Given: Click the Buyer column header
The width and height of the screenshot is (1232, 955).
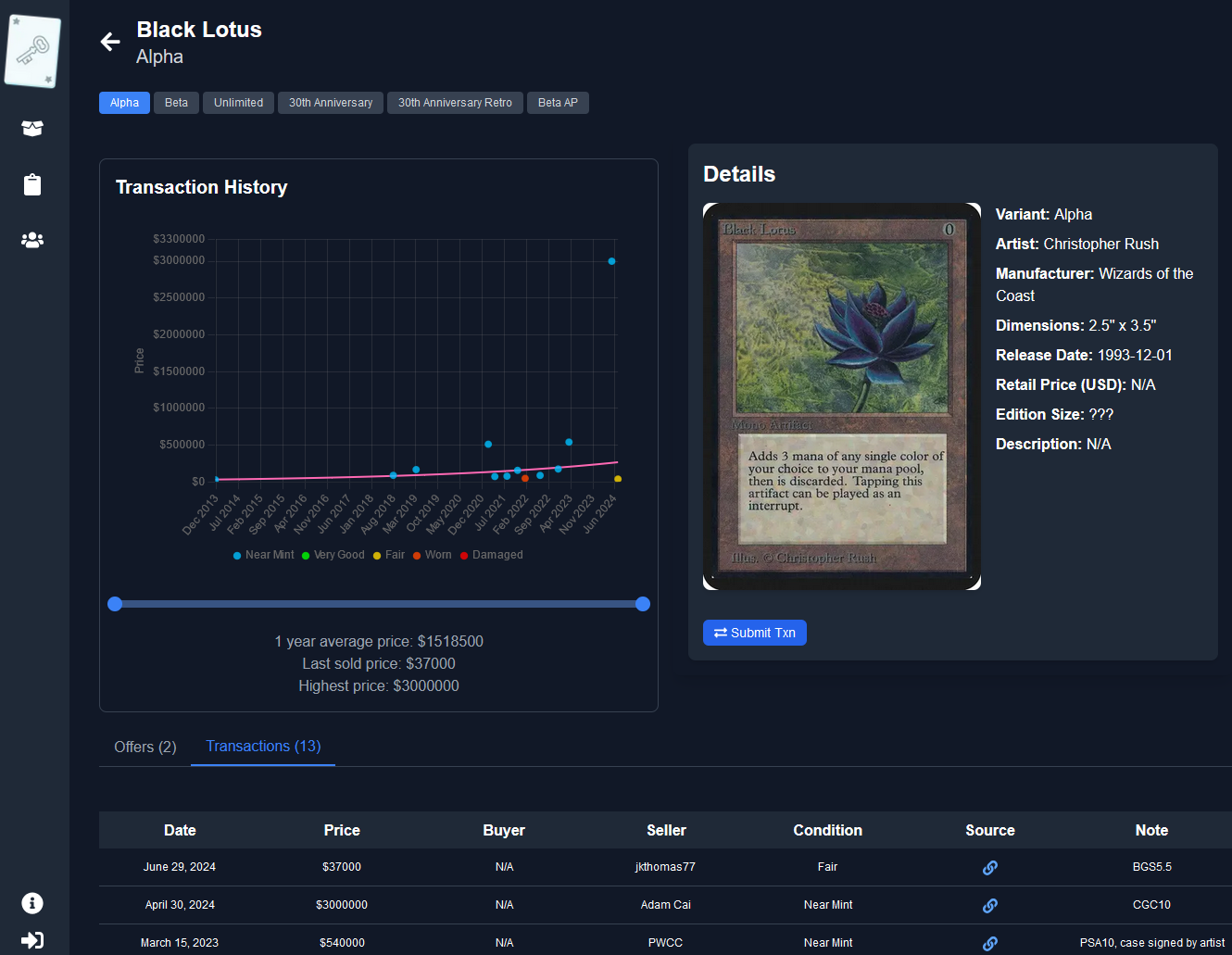Looking at the screenshot, I should [x=504, y=830].
